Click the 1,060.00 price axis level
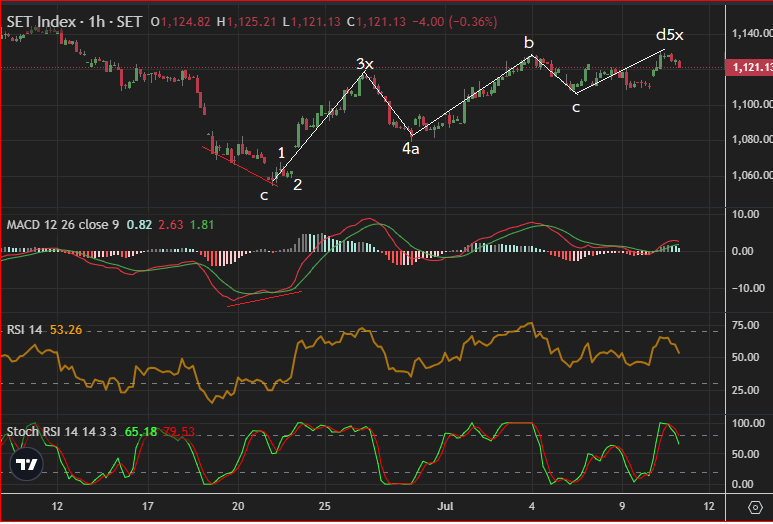773x524 pixels. 752,175
